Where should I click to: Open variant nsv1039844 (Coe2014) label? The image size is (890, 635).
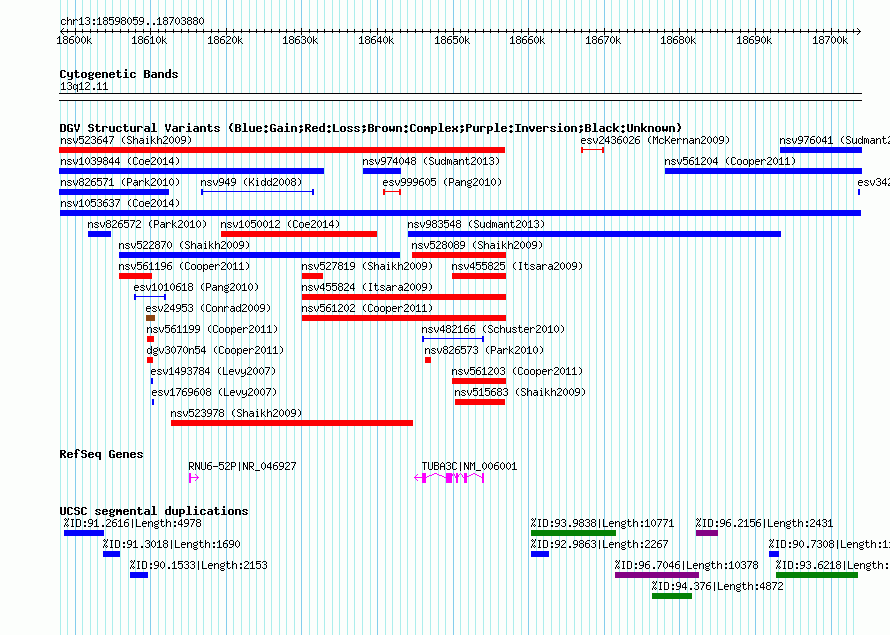[120, 161]
